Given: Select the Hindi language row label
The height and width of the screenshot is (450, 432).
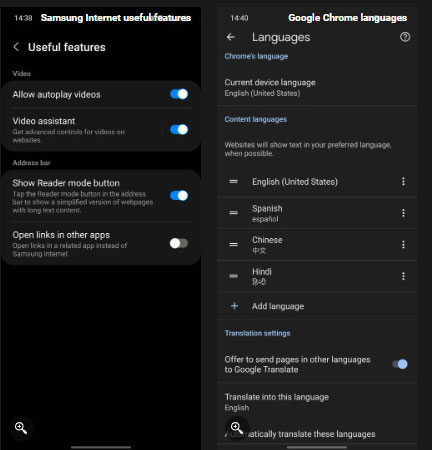Looking at the screenshot, I should pyautogui.click(x=262, y=271).
